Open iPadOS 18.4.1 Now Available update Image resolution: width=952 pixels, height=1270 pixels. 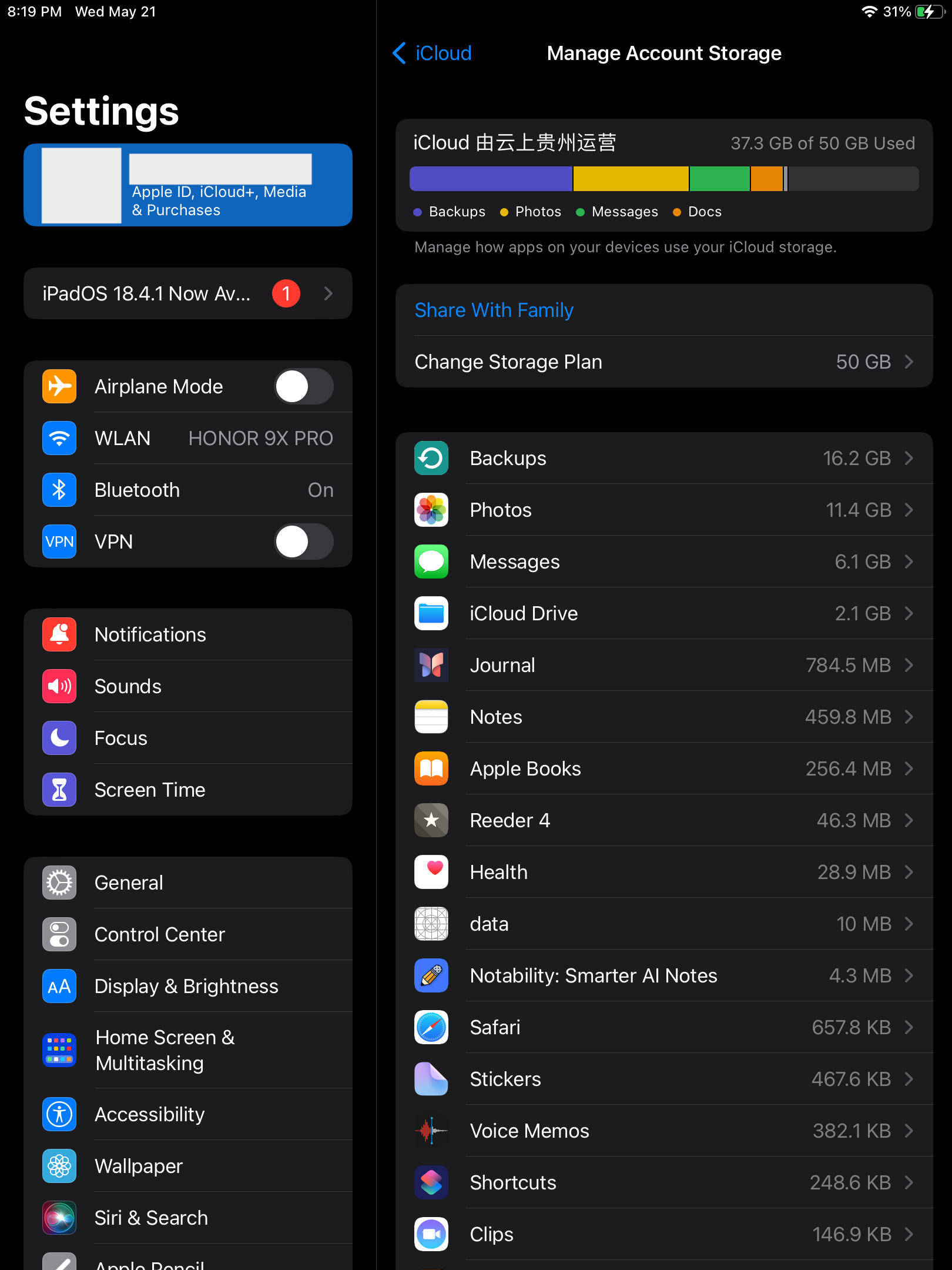tap(188, 293)
